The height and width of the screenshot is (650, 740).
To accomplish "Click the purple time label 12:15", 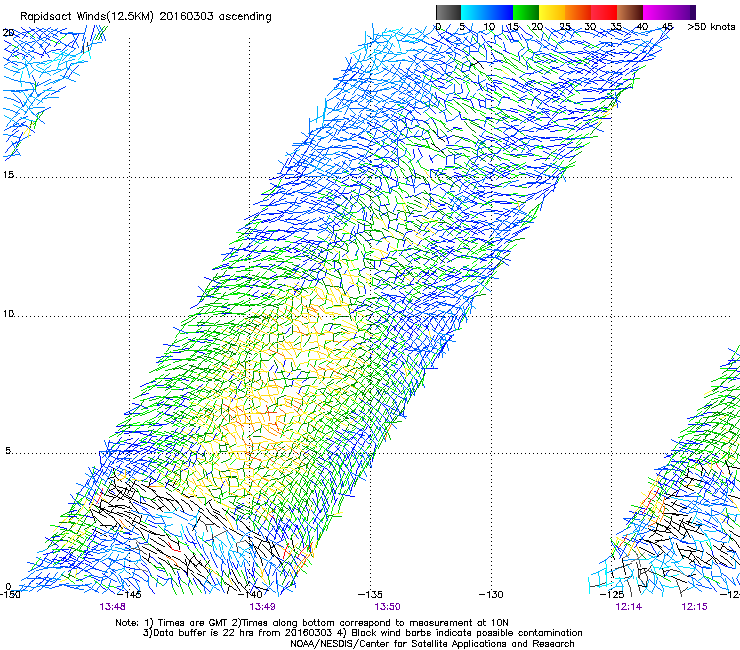I will pyautogui.click(x=694, y=607).
